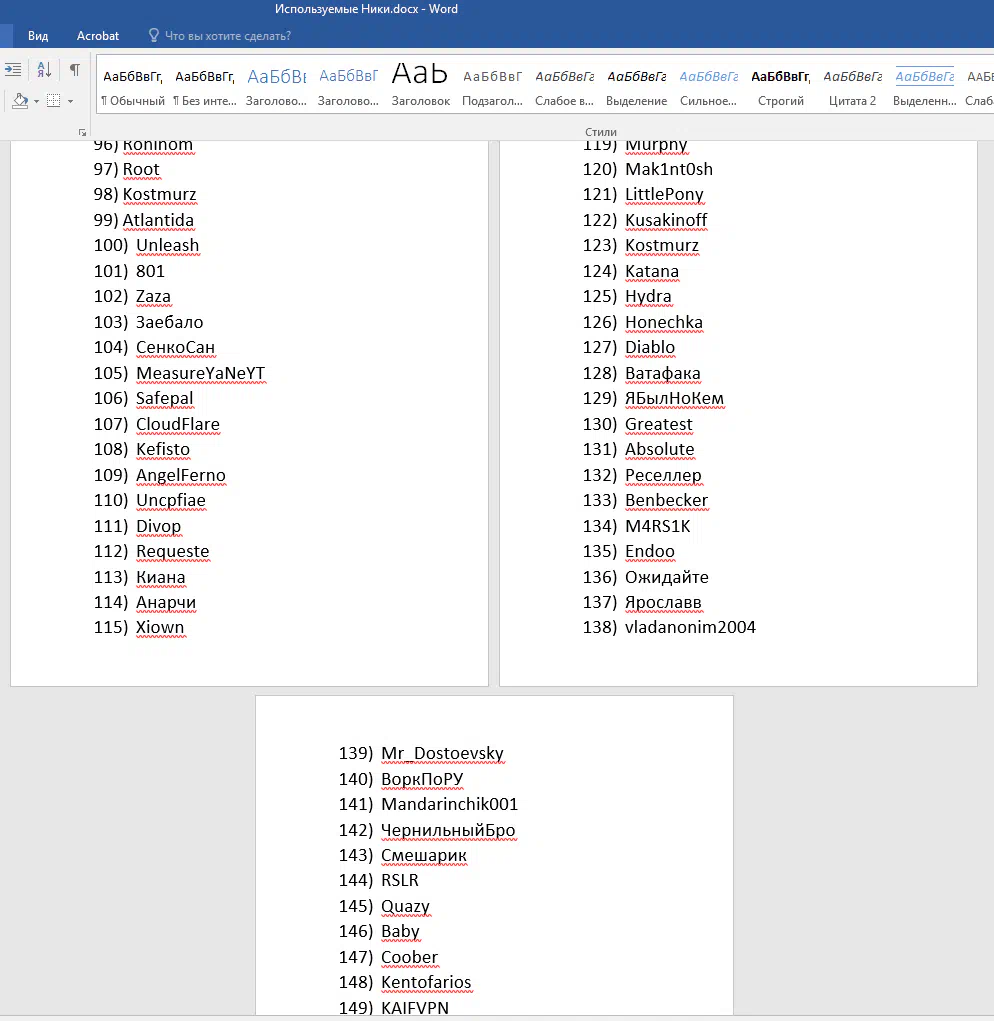Image resolution: width=994 pixels, height=1021 pixels.
Task: Click list entry 112) Requeste
Action: (x=151, y=552)
